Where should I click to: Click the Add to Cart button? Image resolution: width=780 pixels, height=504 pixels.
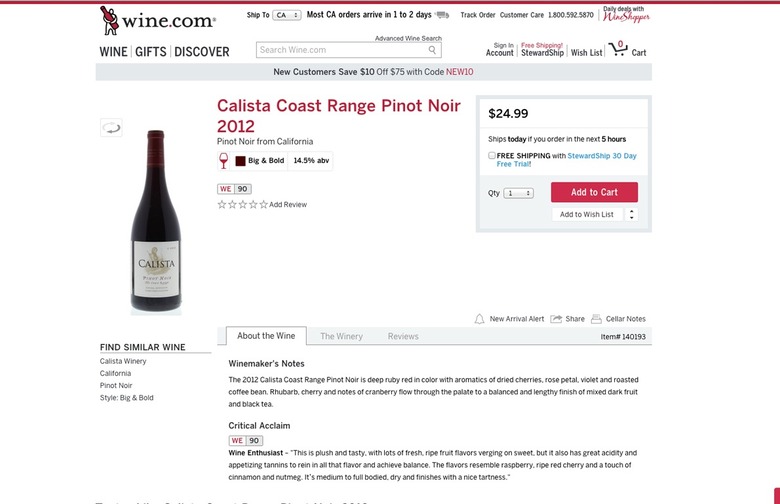tap(594, 192)
